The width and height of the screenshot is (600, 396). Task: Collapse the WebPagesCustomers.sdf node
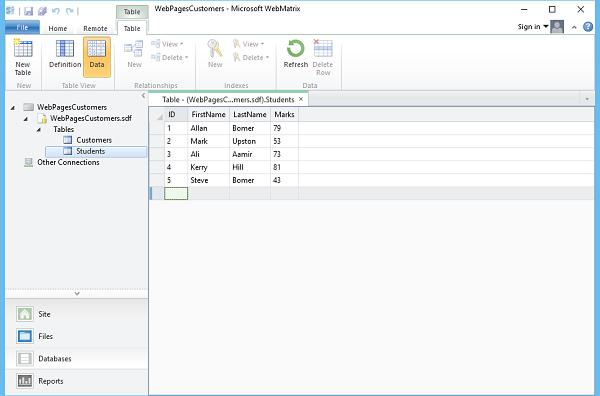point(26,119)
